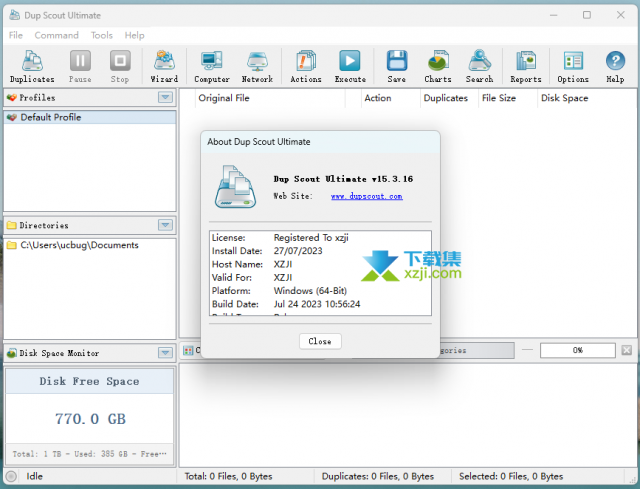The height and width of the screenshot is (489, 640).
Task: Click the Valid For XZJI row
Action: click(x=320, y=278)
